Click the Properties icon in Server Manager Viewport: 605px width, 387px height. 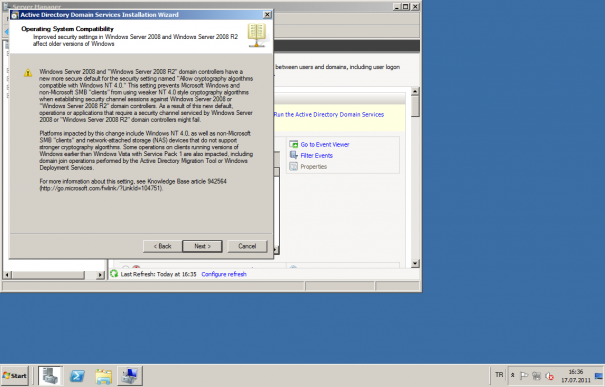[294, 167]
